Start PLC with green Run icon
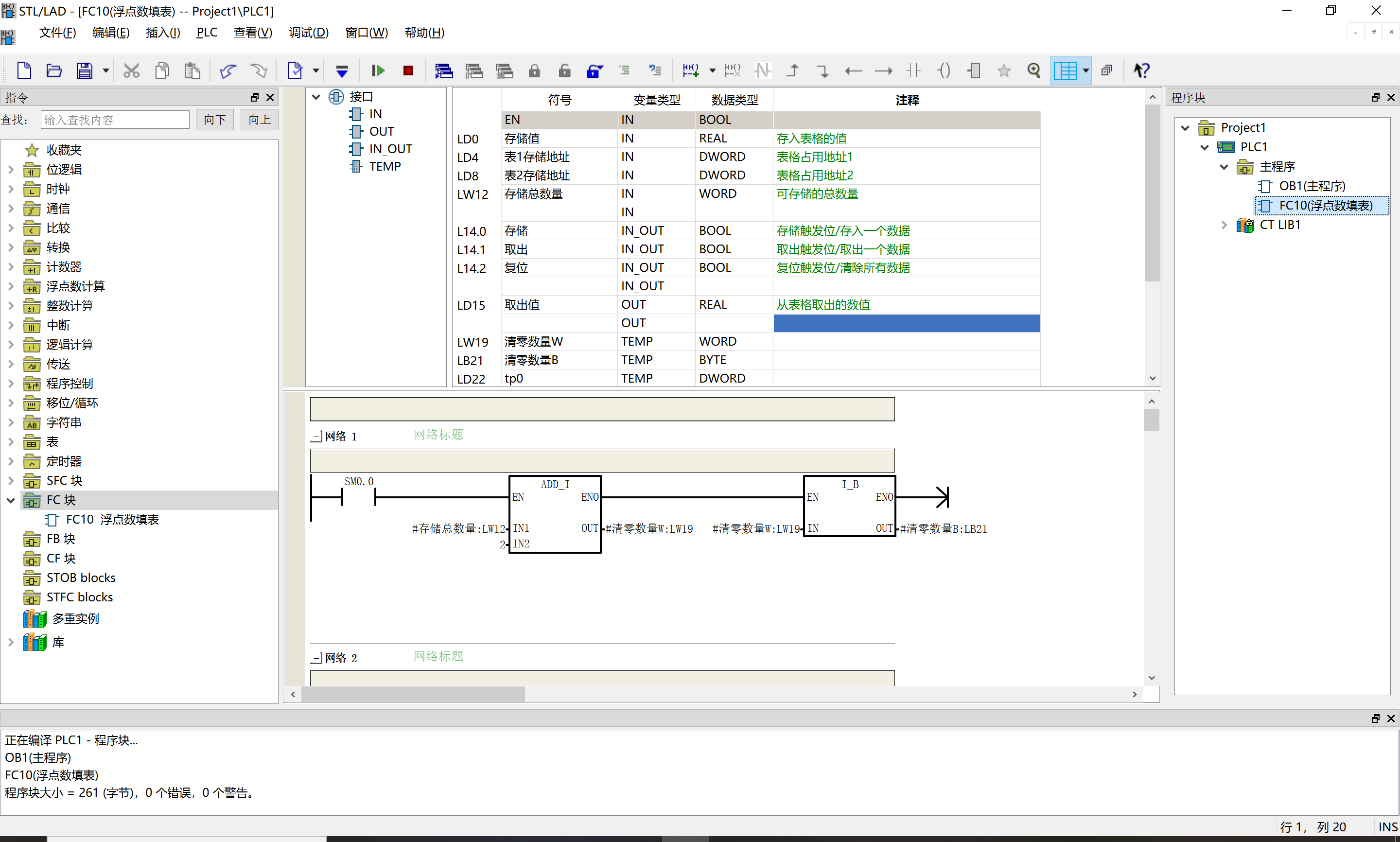Viewport: 1400px width, 842px height. point(378,70)
